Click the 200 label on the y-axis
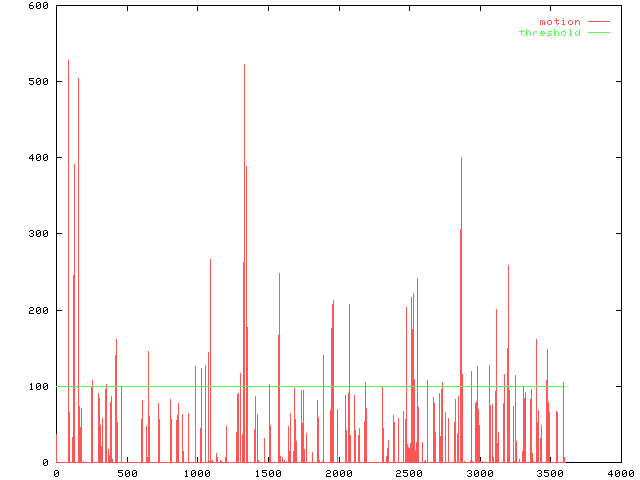Viewport: 640px width, 480px height. pos(38,310)
